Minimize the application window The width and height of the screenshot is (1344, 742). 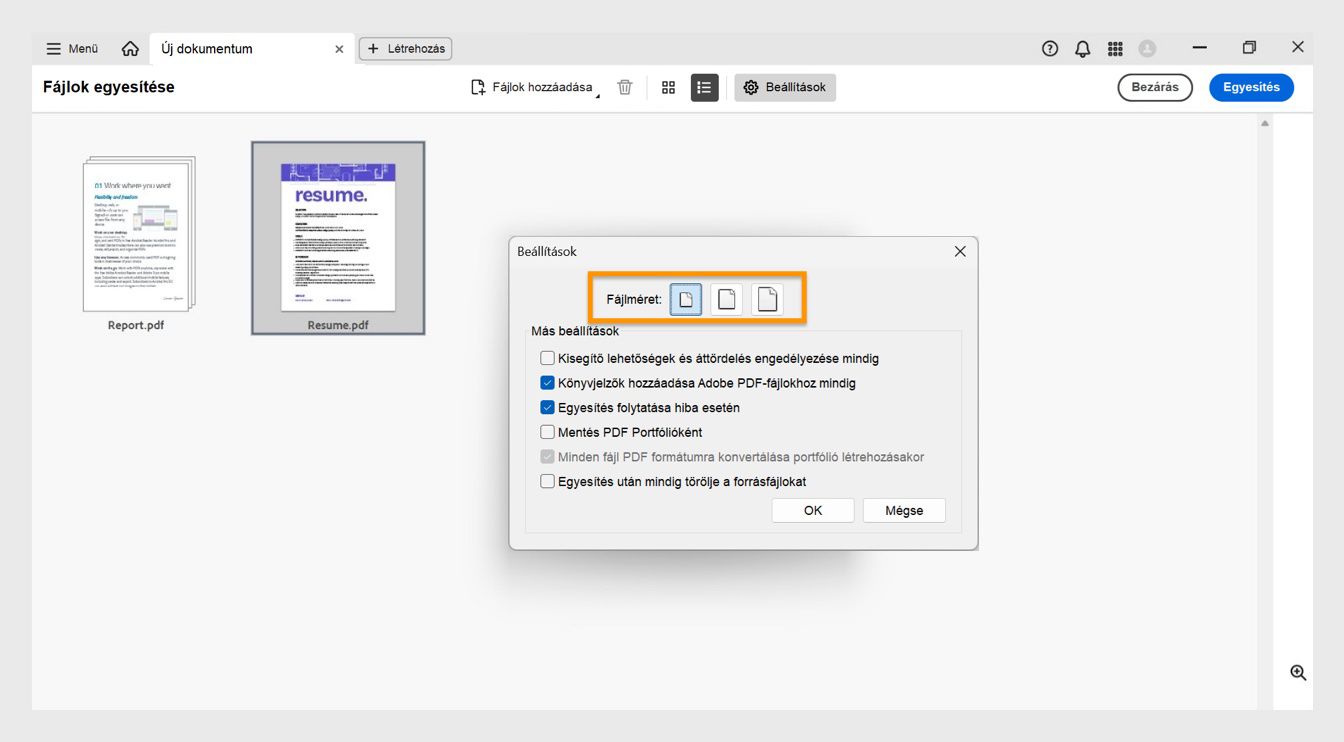click(1200, 48)
